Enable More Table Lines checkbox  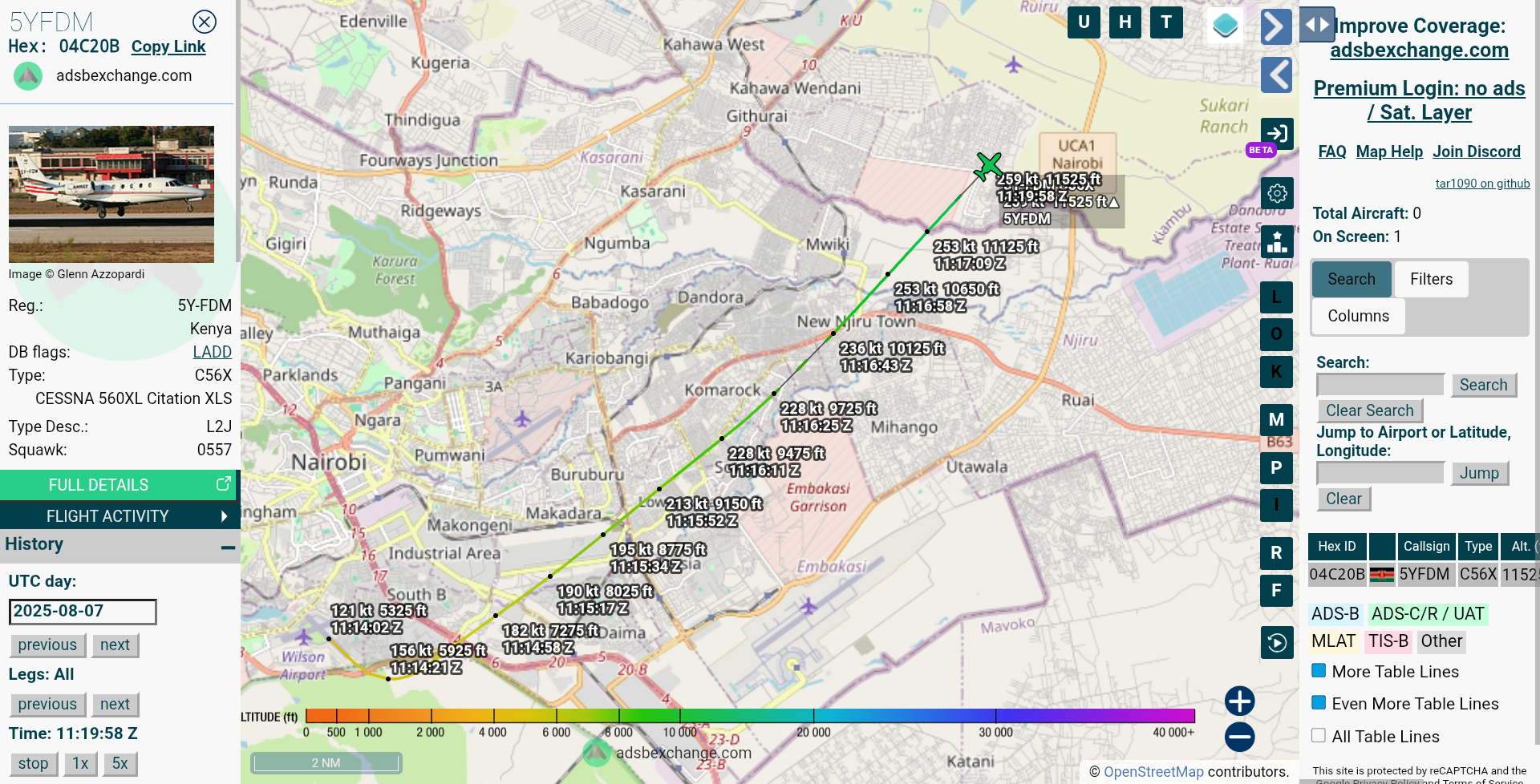[x=1319, y=671]
